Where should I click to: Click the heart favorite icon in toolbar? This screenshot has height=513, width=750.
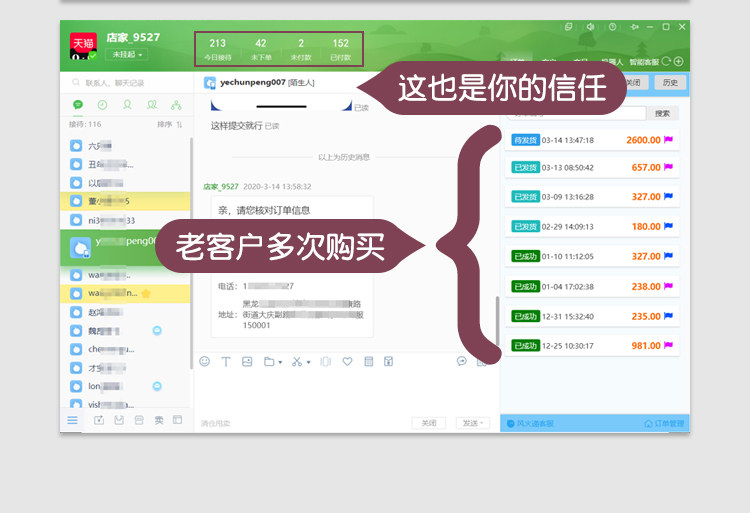pos(347,361)
